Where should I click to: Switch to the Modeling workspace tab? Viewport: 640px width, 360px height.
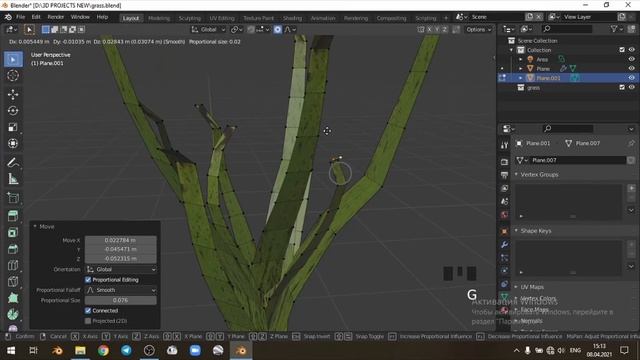pos(159,18)
